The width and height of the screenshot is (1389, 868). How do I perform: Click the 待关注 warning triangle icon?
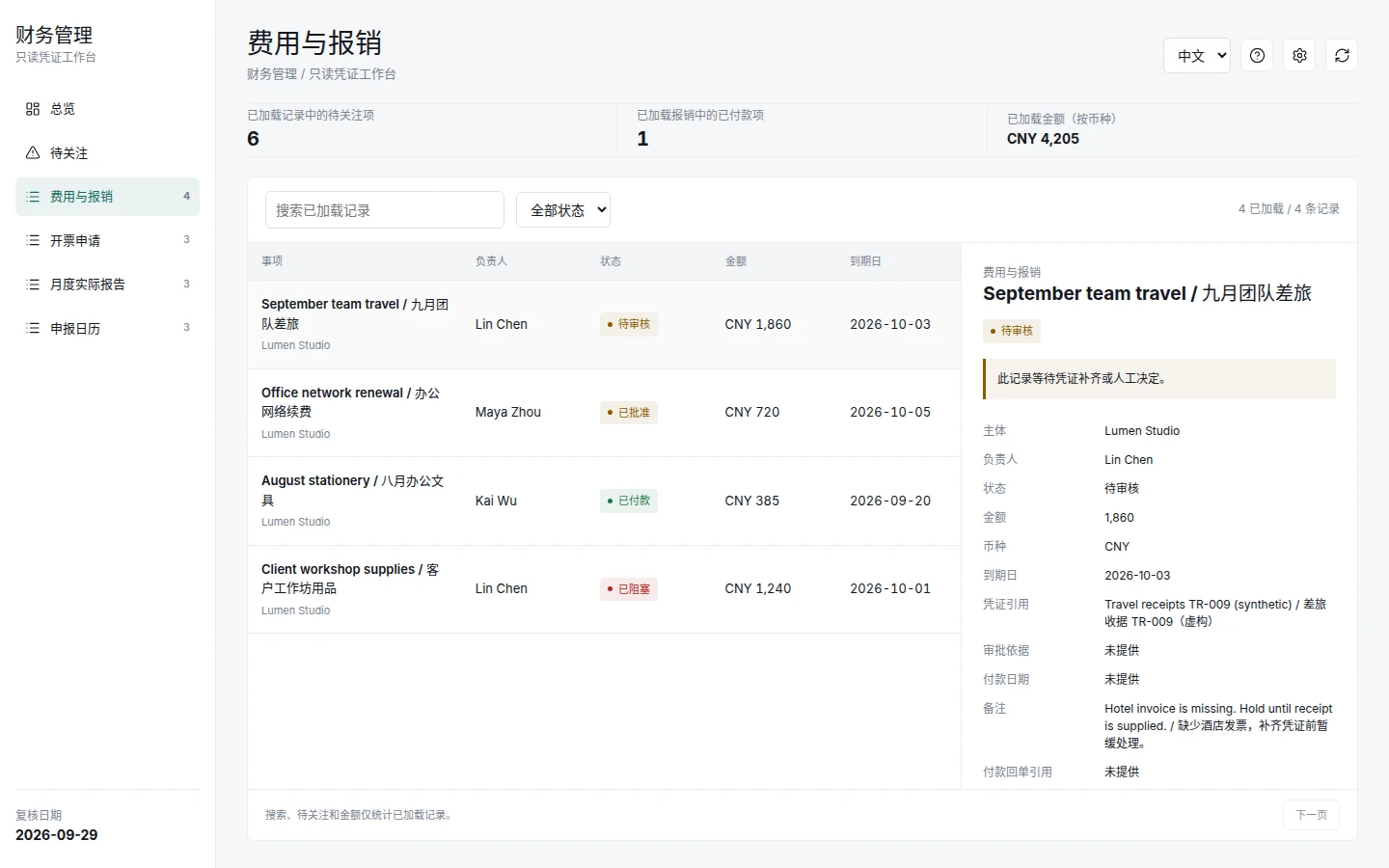(33, 153)
